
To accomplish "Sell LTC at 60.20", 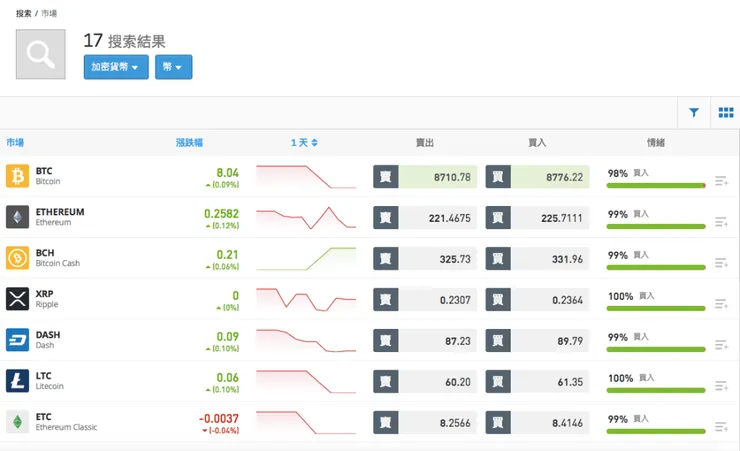I will point(425,382).
